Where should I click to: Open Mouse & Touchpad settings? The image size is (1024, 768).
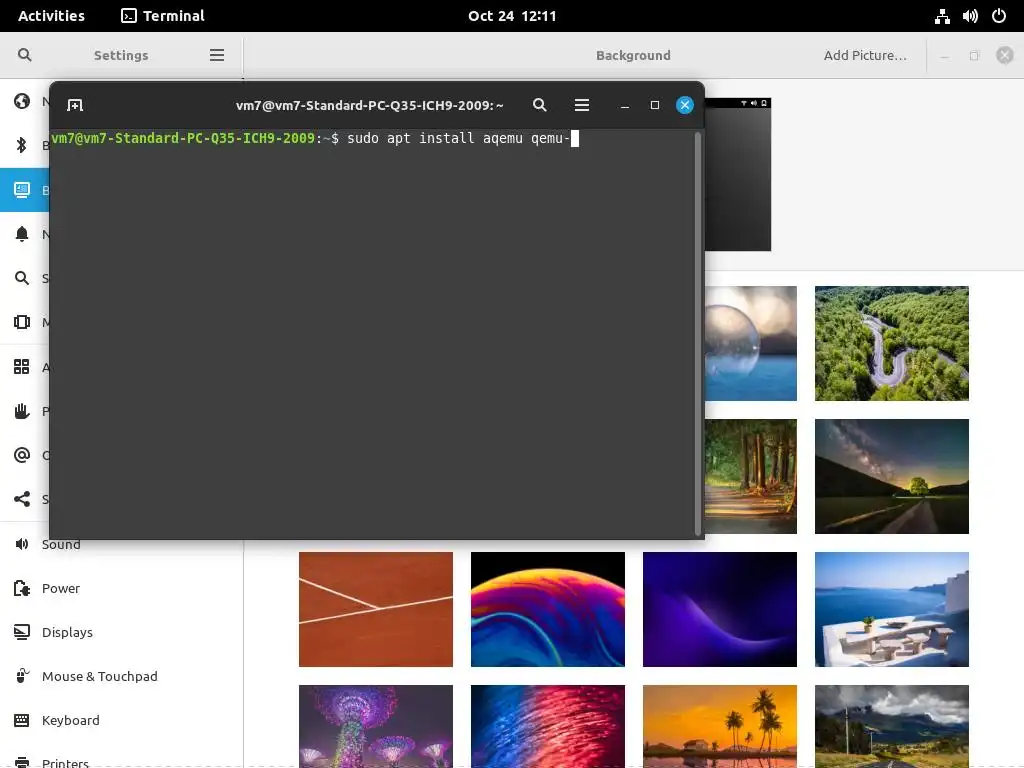click(x=121, y=677)
